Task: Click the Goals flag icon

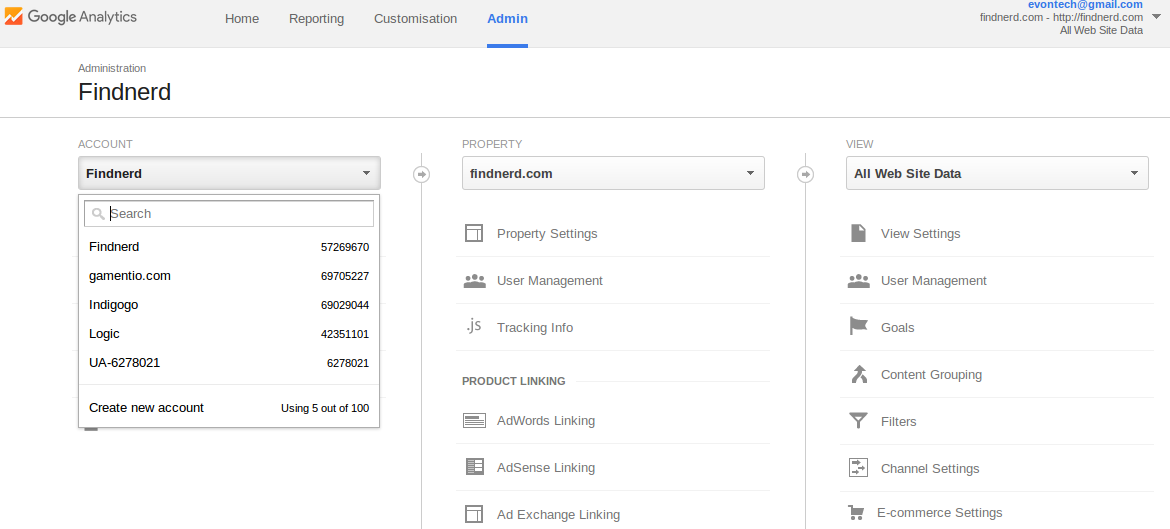Action: (858, 327)
